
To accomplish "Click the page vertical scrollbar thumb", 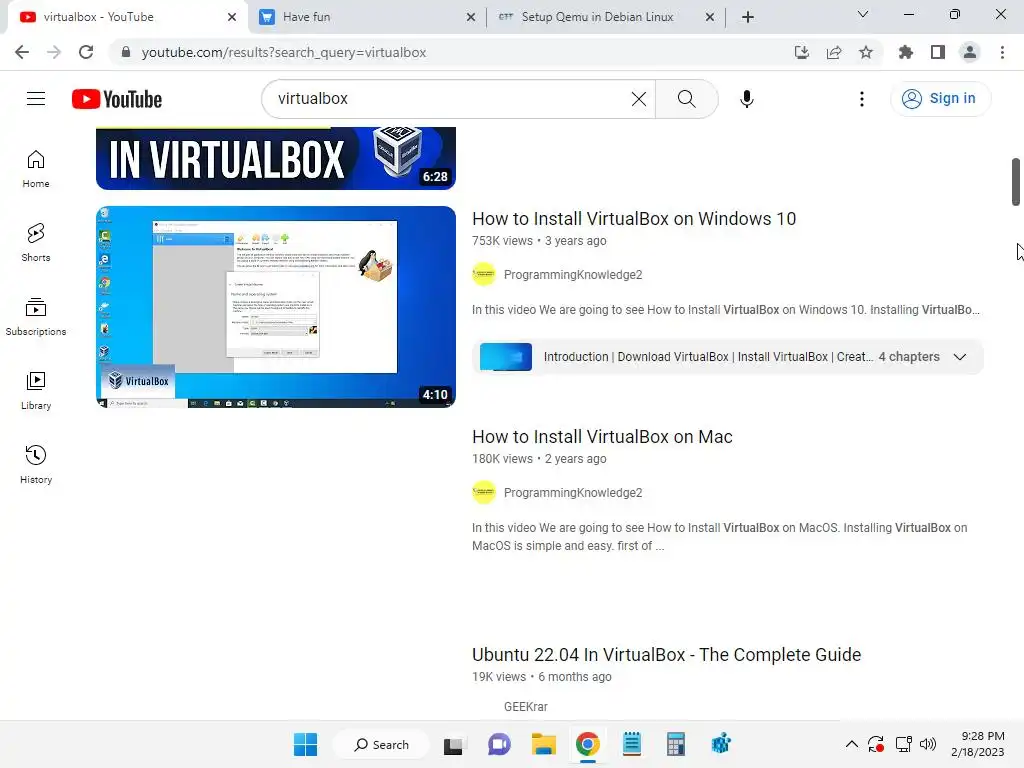I will (1016, 182).
